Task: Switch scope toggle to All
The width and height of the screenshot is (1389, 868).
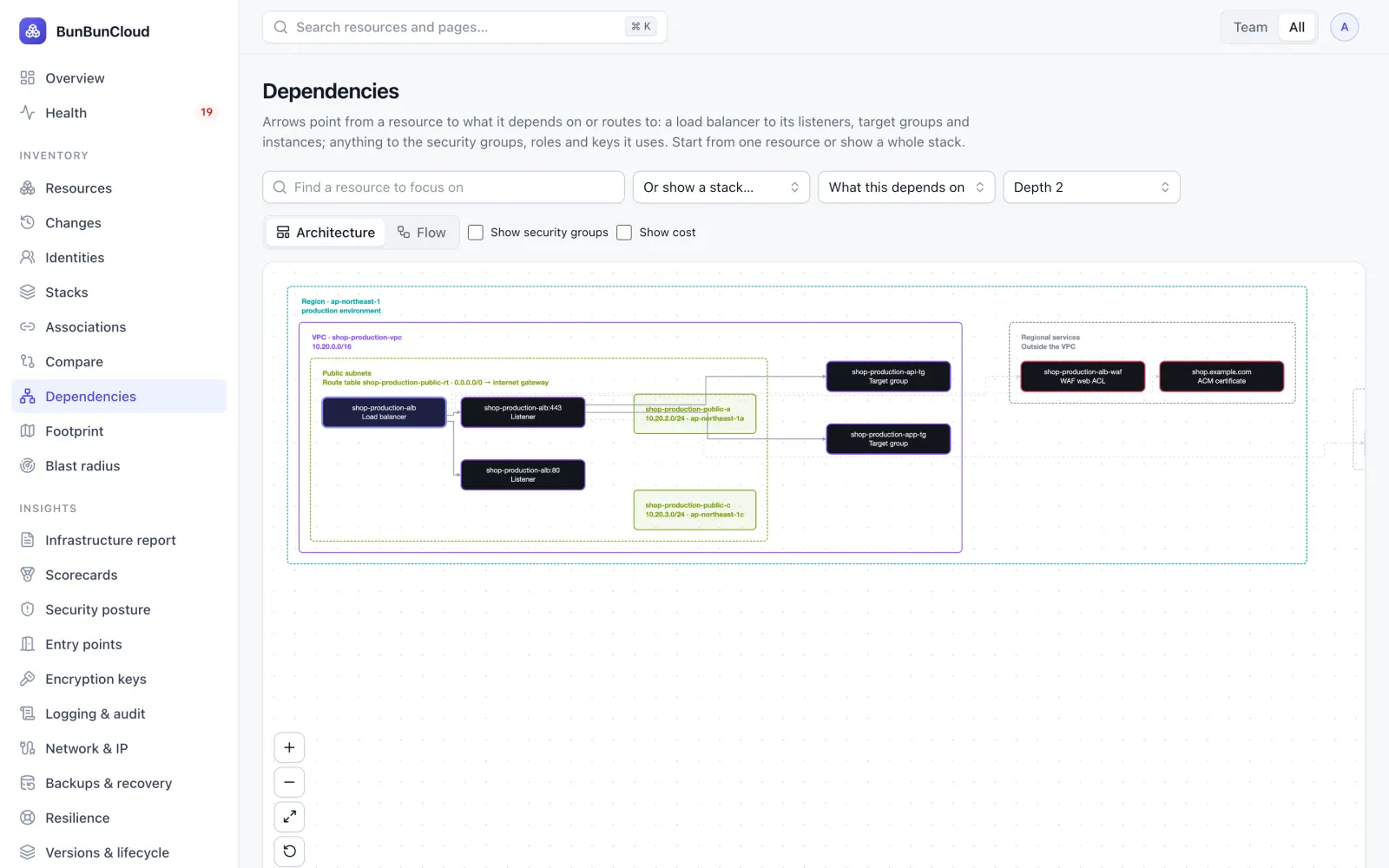Action: pos(1297,27)
